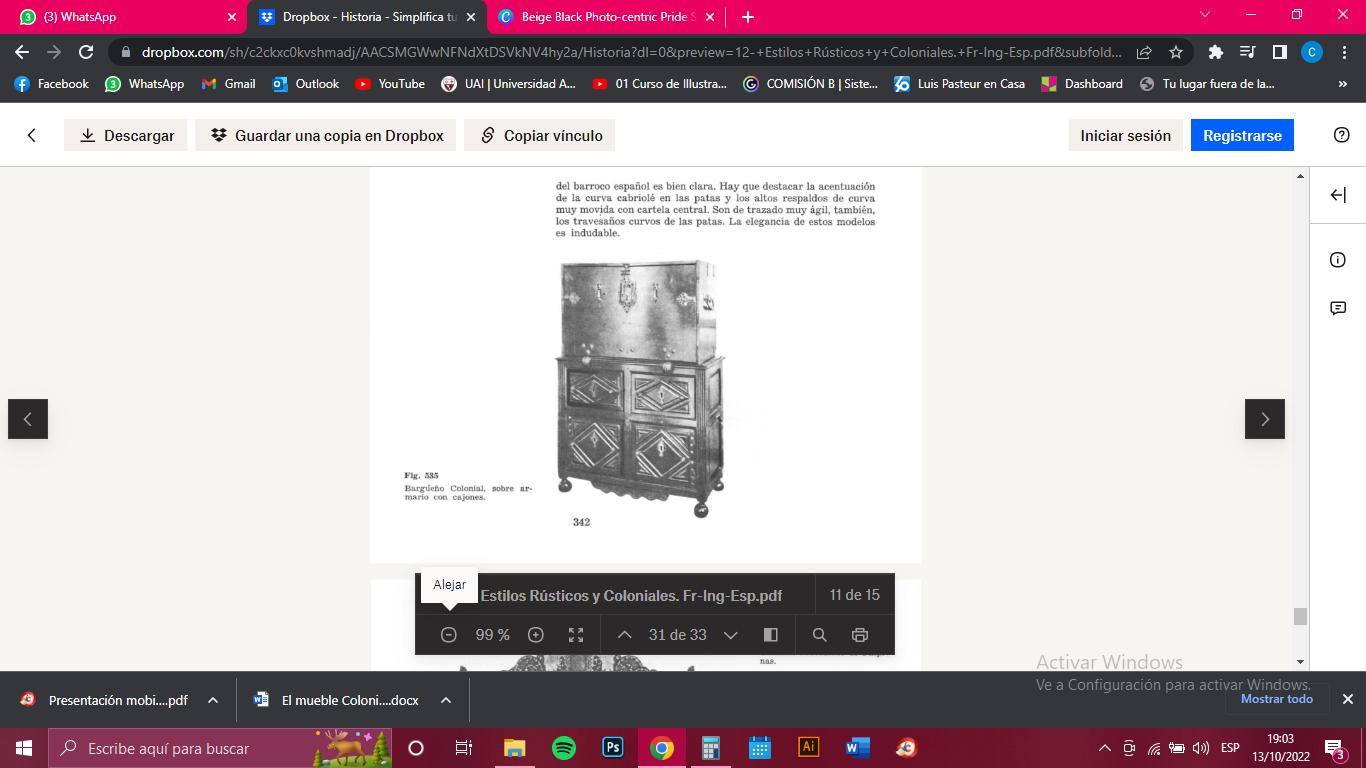Click the Registrarse button

pos(1242,135)
